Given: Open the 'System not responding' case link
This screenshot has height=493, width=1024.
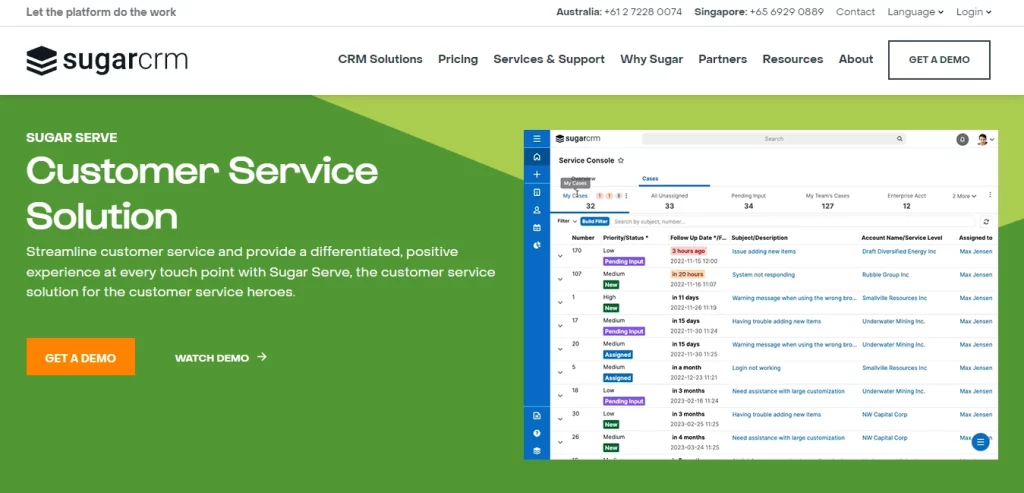Looking at the screenshot, I should pyautogui.click(x=763, y=274).
